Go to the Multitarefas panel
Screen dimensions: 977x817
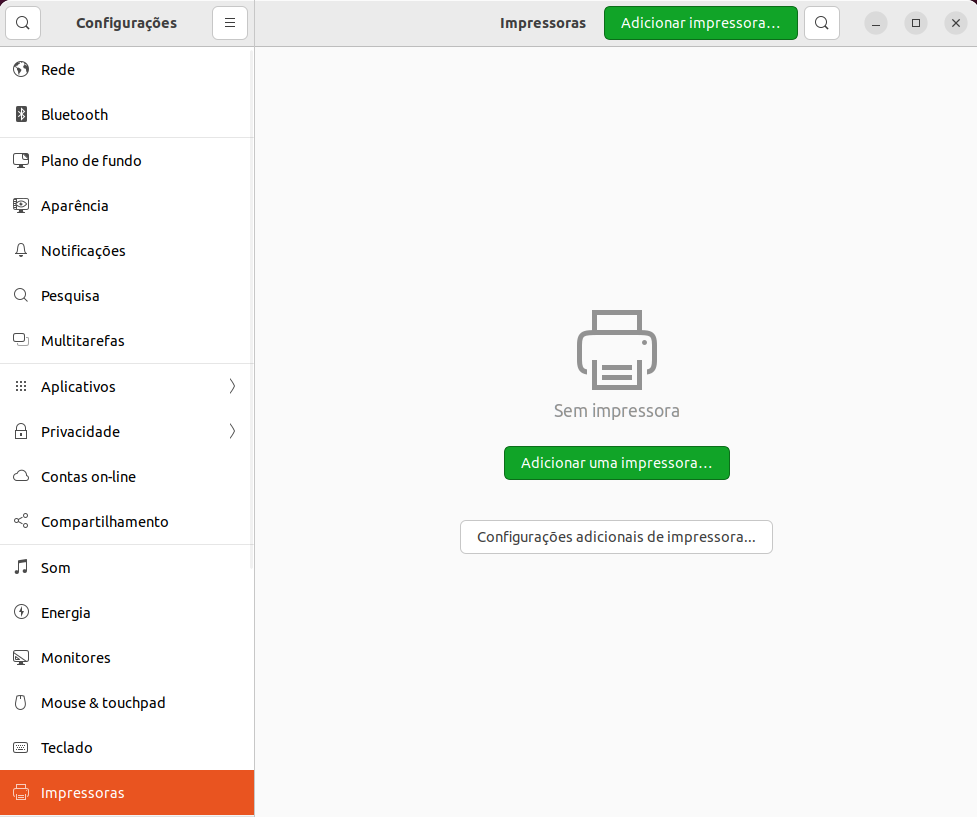(83, 341)
